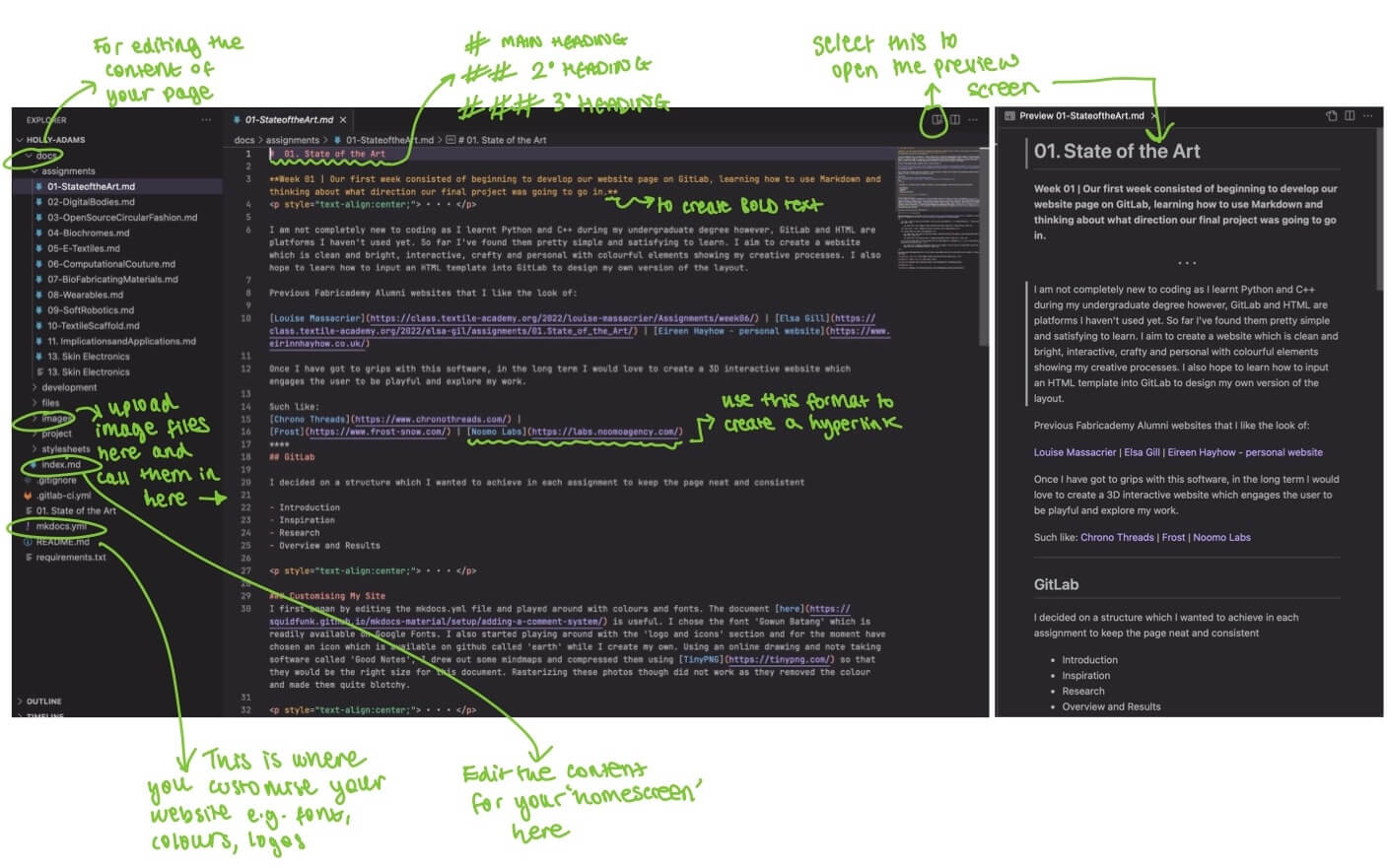Image resolution: width=1387 pixels, height=868 pixels.
Task: Expand the stylesheets folder
Action: (x=65, y=449)
